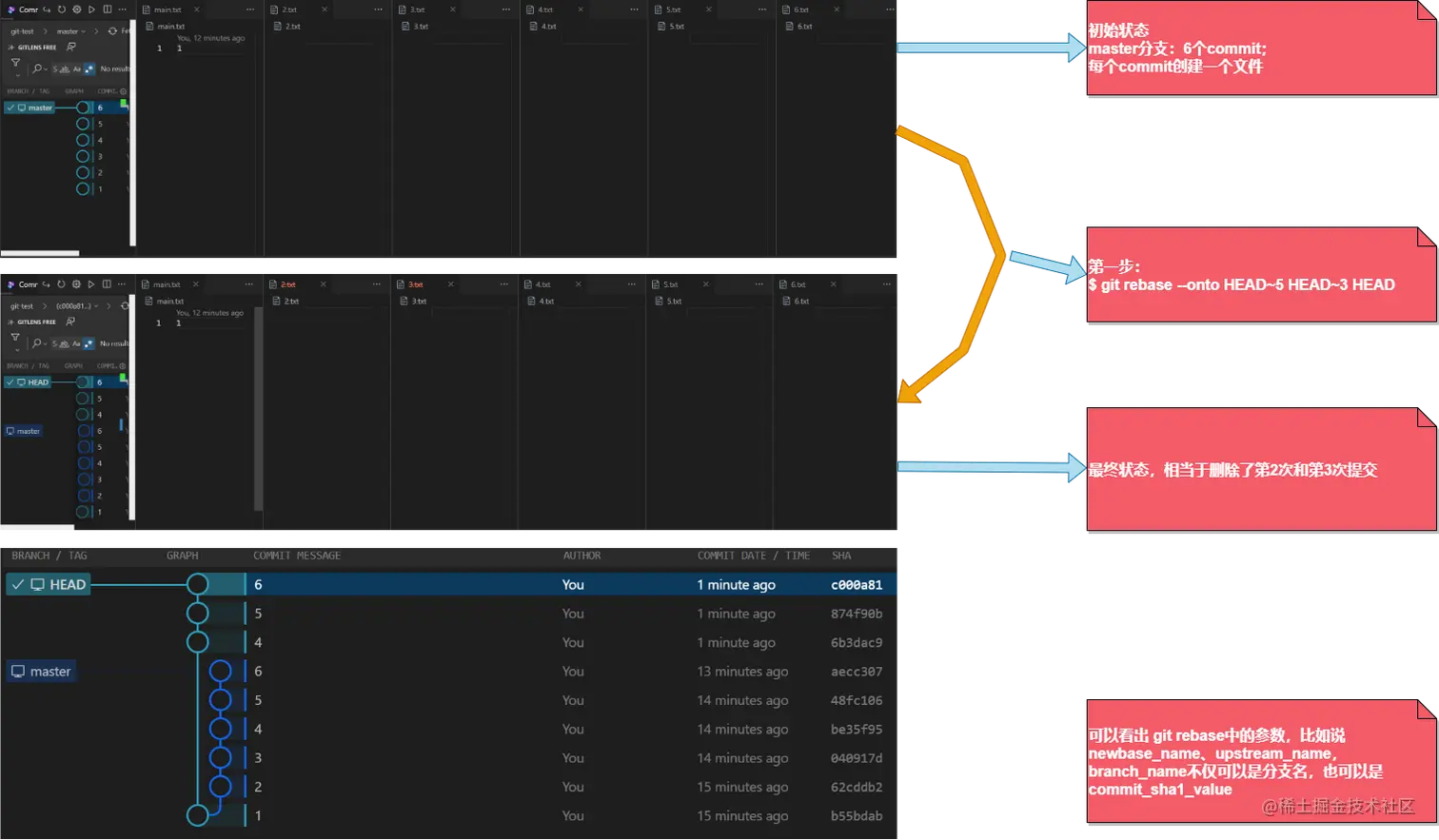
Task: Open the ellipsis menu of 4.txt editor group, top screenshot
Action: pos(634,10)
